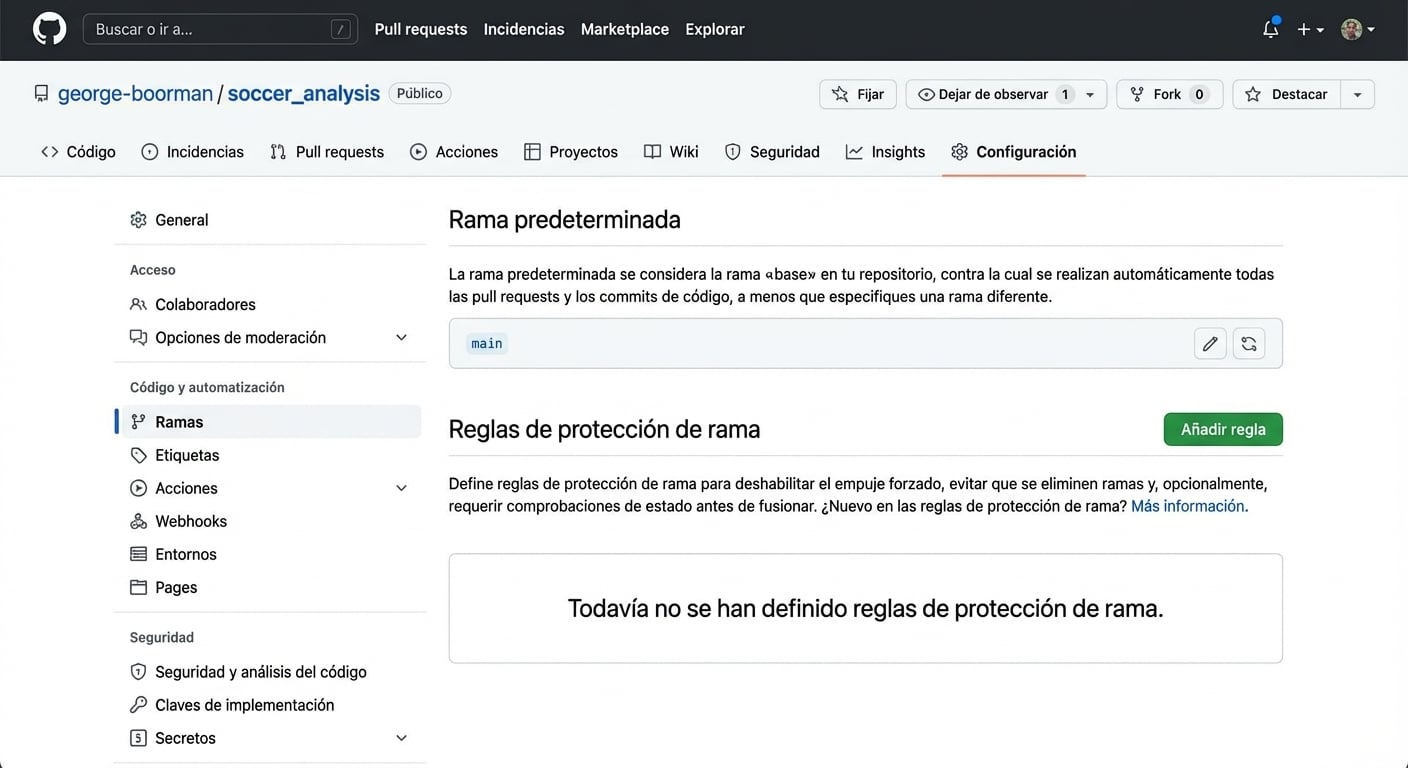Viewport: 1408px width, 768px height.
Task: Expand the Secretos section in the sidebar
Action: click(x=401, y=737)
